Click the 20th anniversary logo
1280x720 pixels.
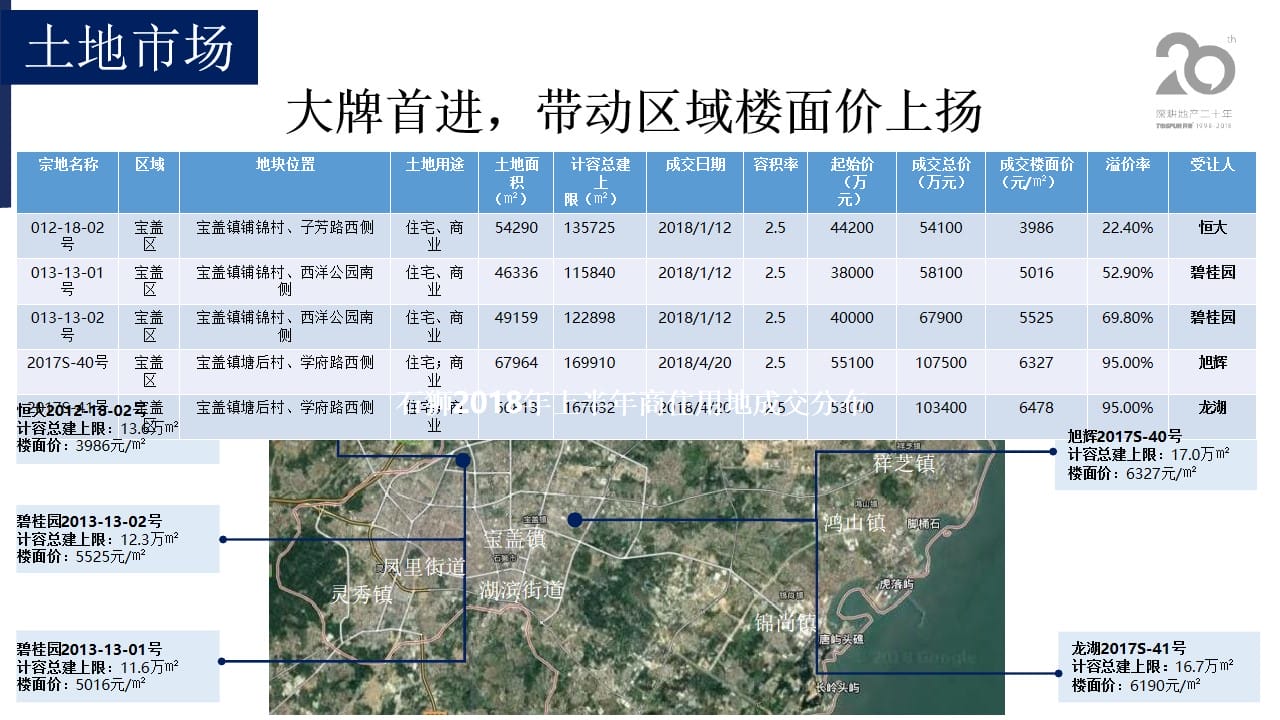1195,81
